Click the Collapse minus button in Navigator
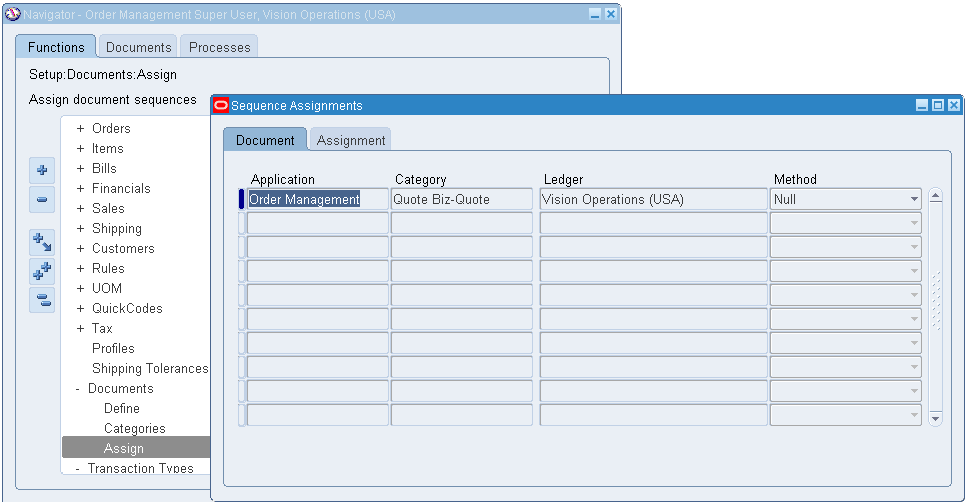This screenshot has height=502, width=965. [x=42, y=199]
